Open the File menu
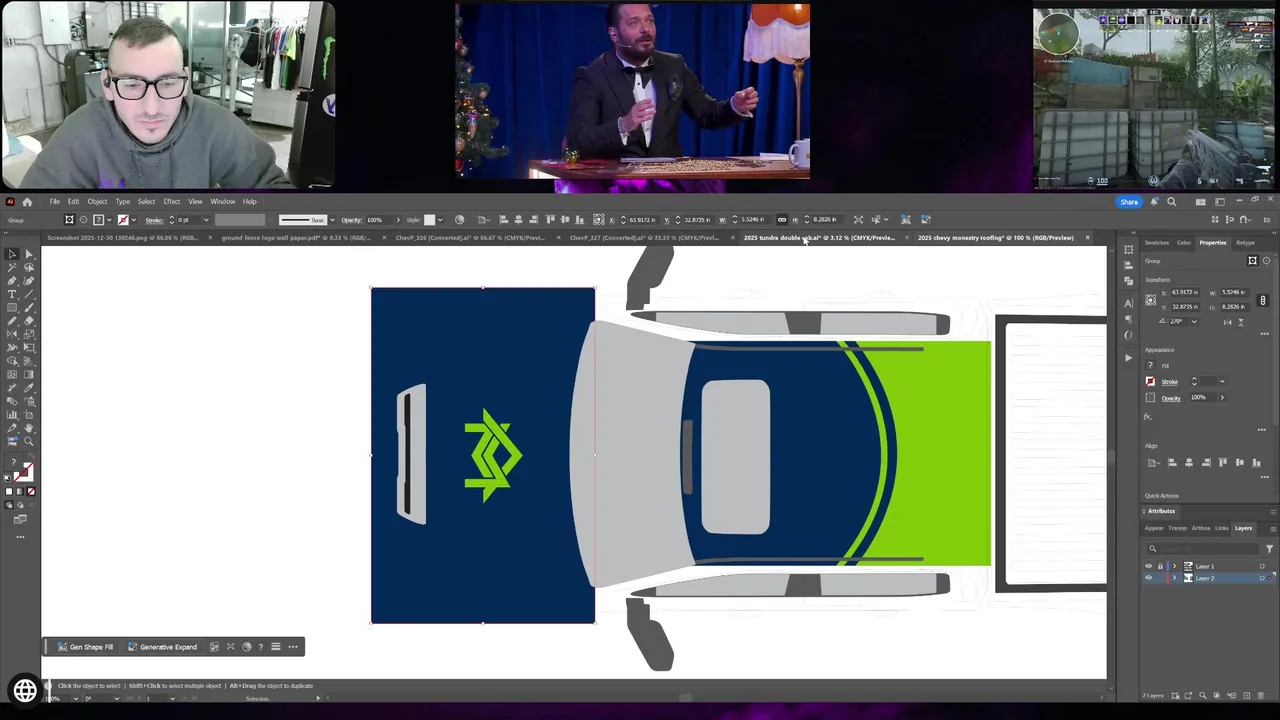Viewport: 1280px width, 720px height. (55, 201)
